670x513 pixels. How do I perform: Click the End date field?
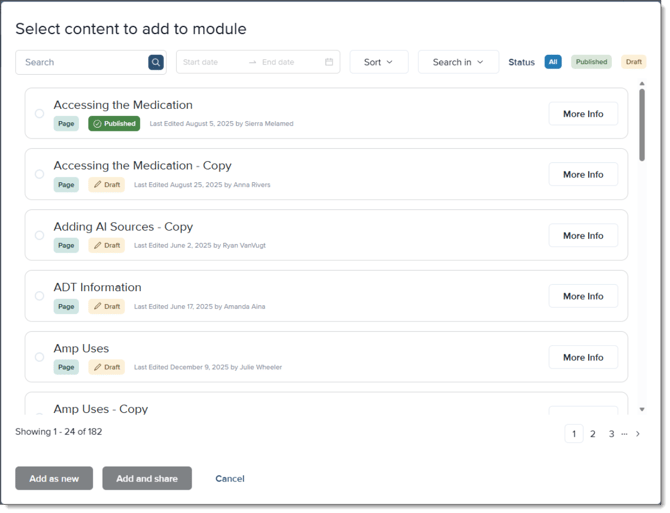point(289,62)
